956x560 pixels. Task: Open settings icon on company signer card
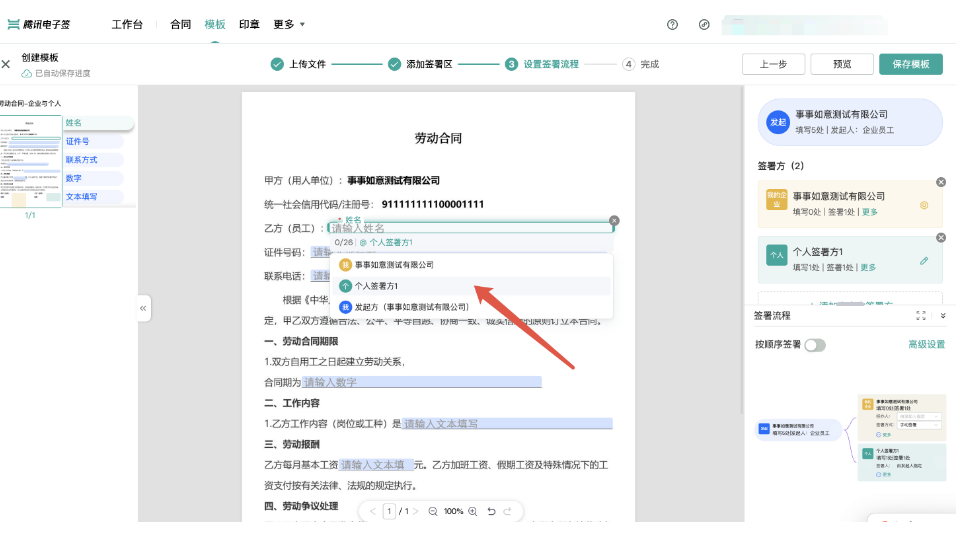click(x=924, y=205)
